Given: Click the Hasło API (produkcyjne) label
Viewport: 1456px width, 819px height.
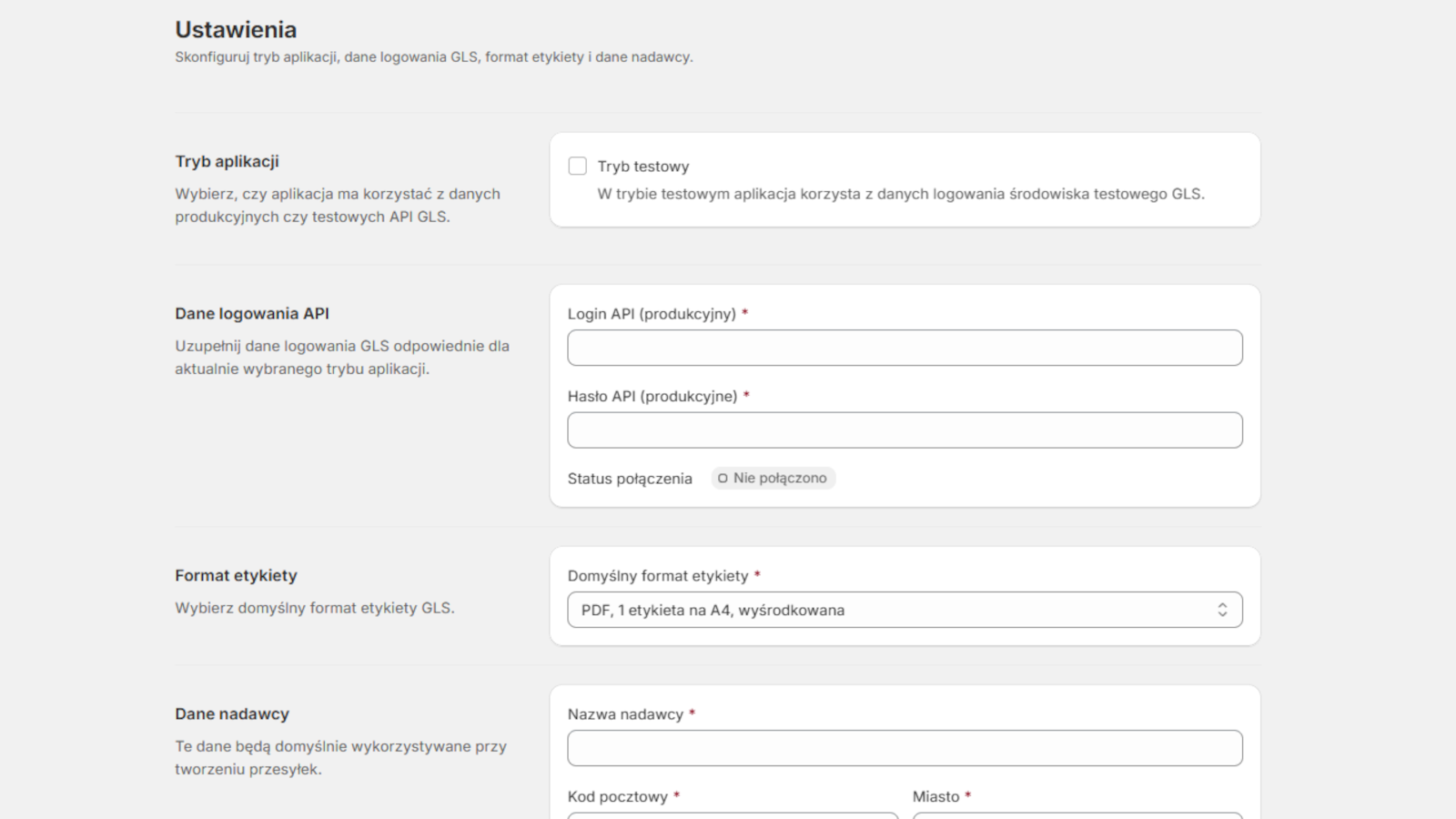Looking at the screenshot, I should [x=652, y=396].
